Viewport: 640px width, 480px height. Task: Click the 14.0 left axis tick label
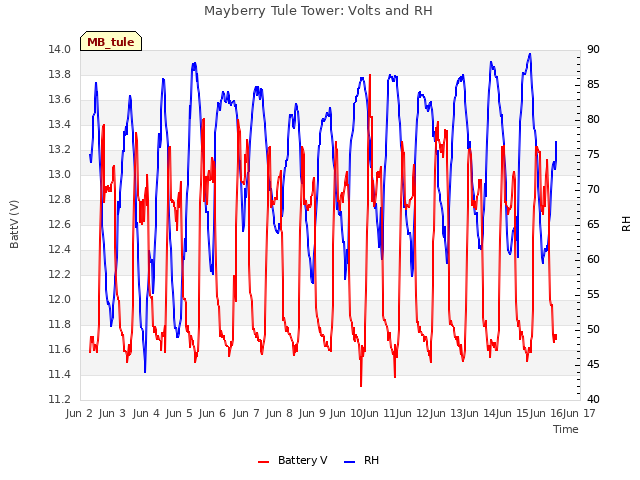tap(60, 49)
